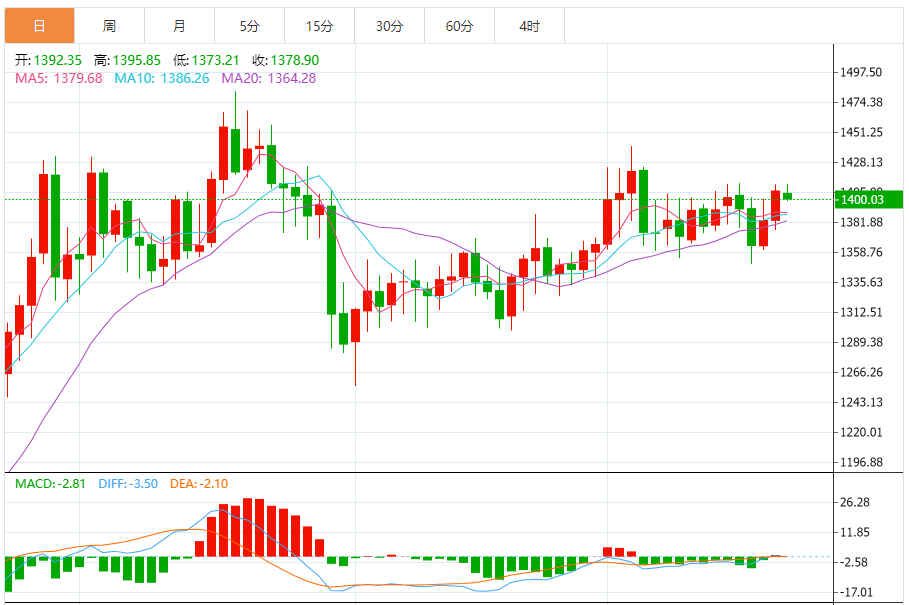Image resolution: width=909 pixels, height=605 pixels.
Task: Click the current price tag 1400.03
Action: [x=868, y=200]
